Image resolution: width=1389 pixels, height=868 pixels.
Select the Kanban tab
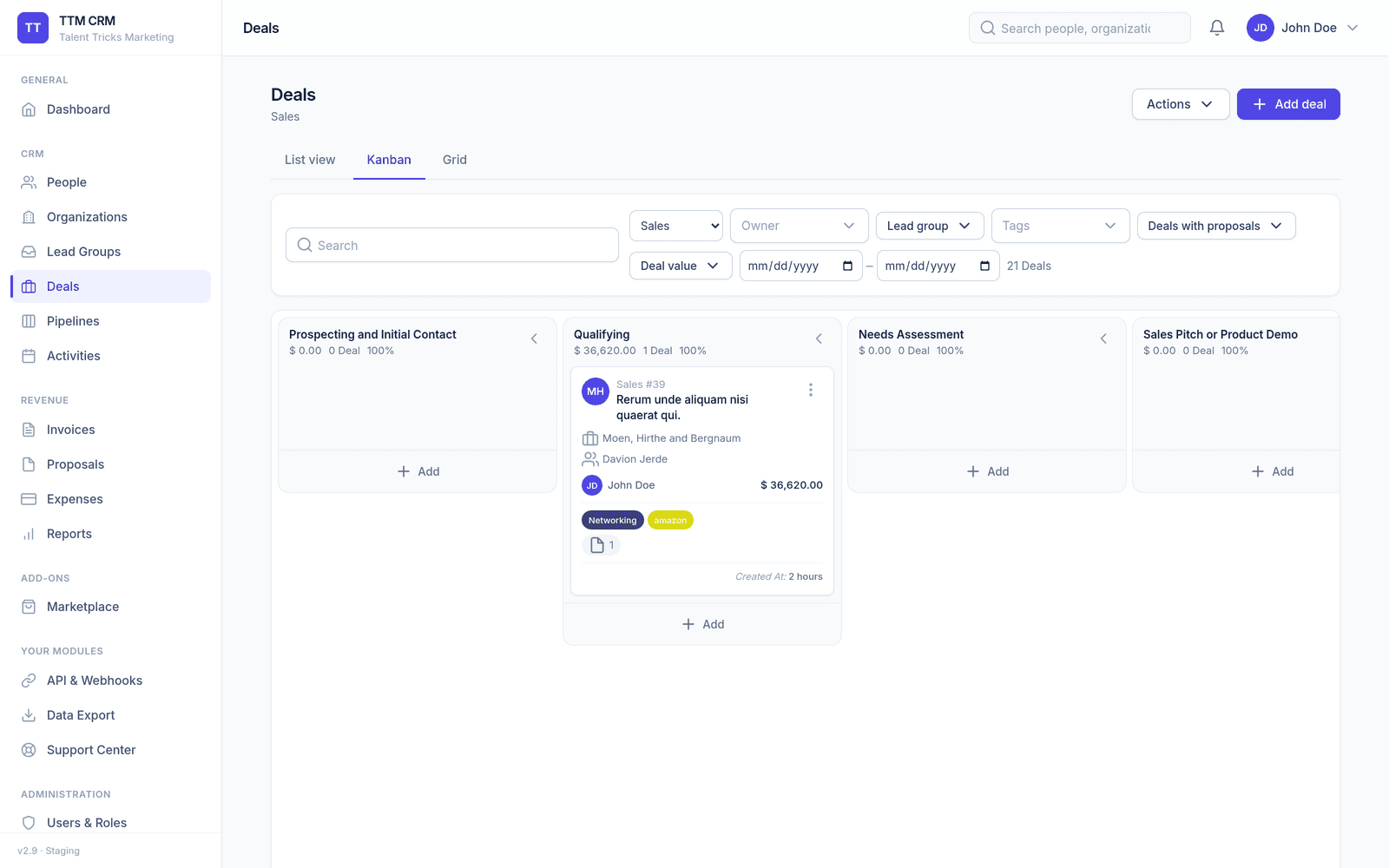pyautogui.click(x=389, y=160)
